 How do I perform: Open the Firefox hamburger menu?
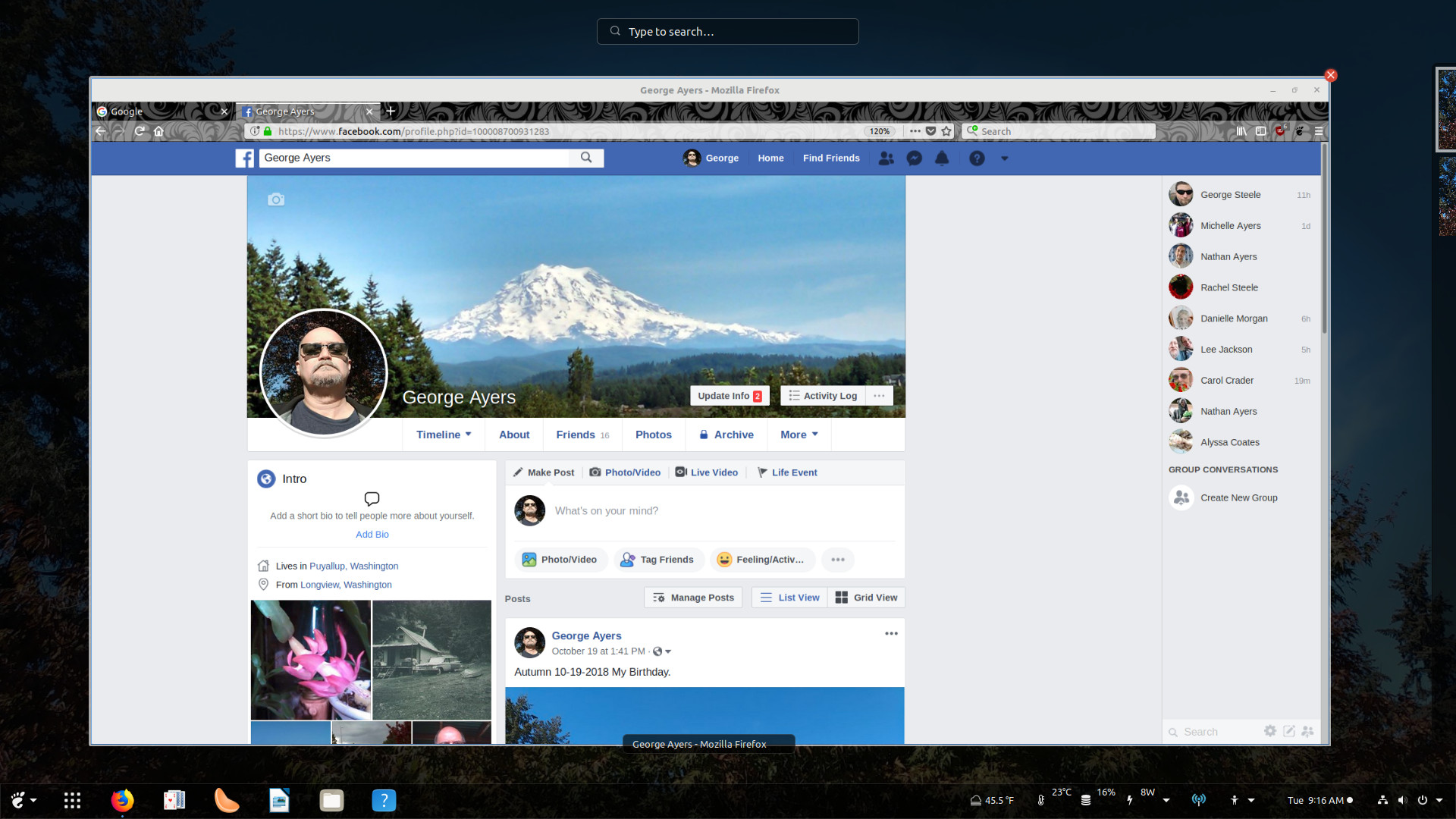click(x=1319, y=131)
